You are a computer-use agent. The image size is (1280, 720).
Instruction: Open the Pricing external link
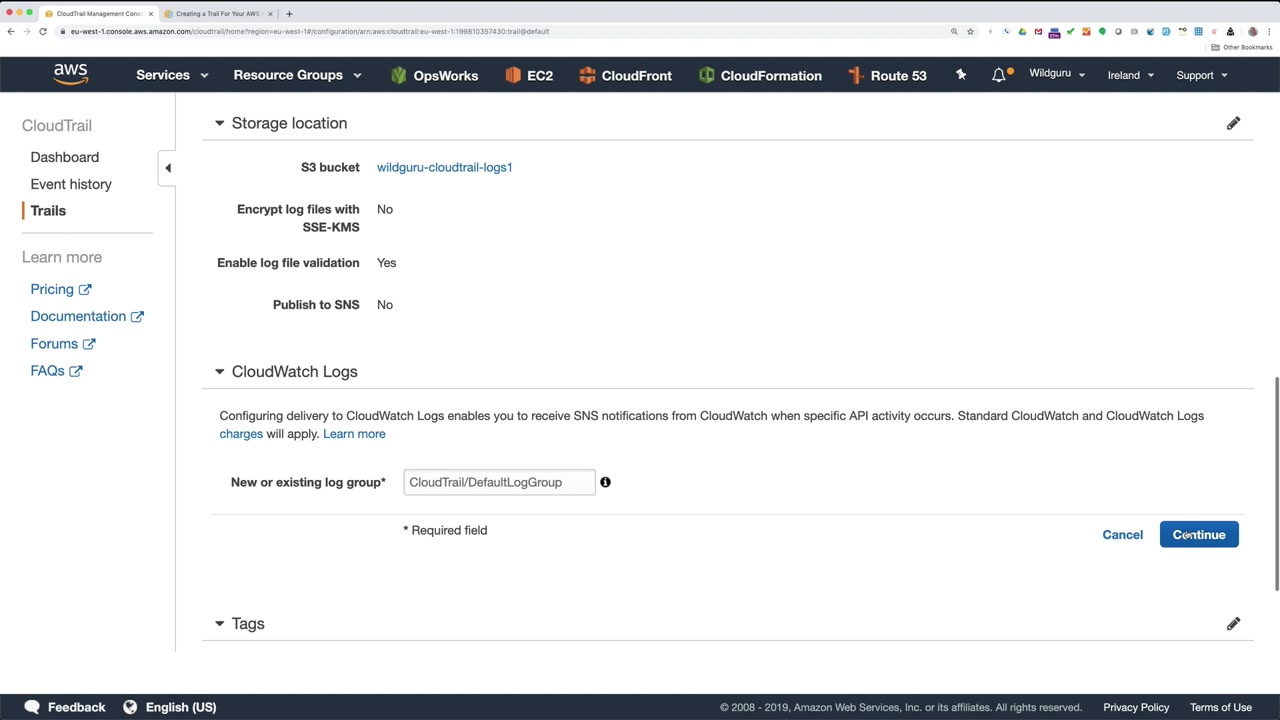[x=61, y=289]
